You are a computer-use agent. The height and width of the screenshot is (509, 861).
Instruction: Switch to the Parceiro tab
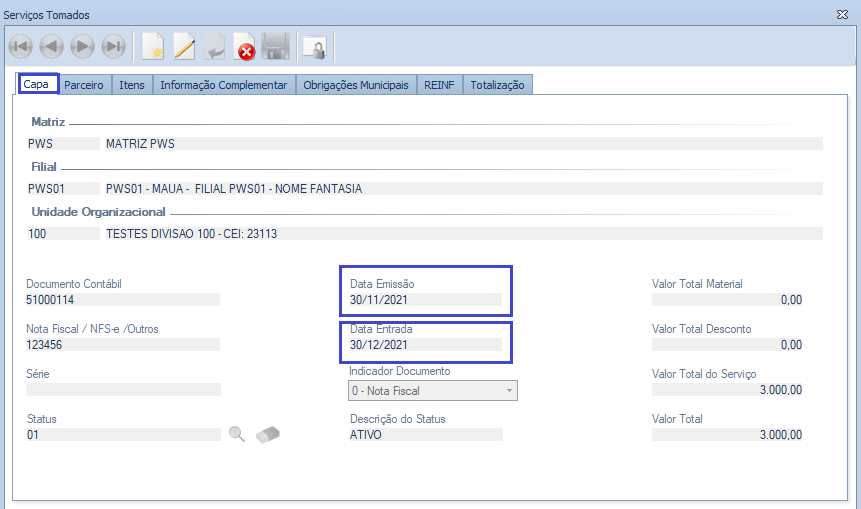click(x=83, y=85)
